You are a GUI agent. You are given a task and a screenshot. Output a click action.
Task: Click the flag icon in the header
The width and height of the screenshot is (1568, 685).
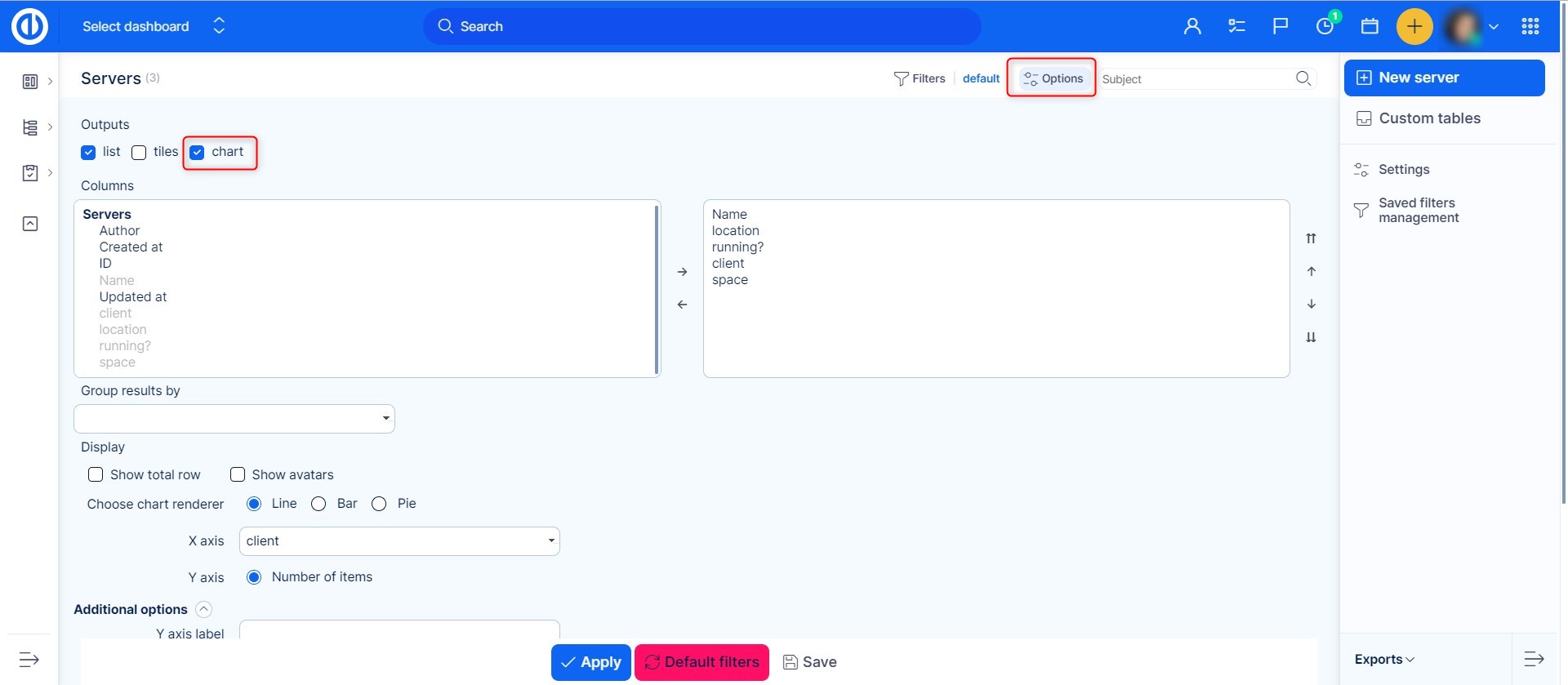1281,26
